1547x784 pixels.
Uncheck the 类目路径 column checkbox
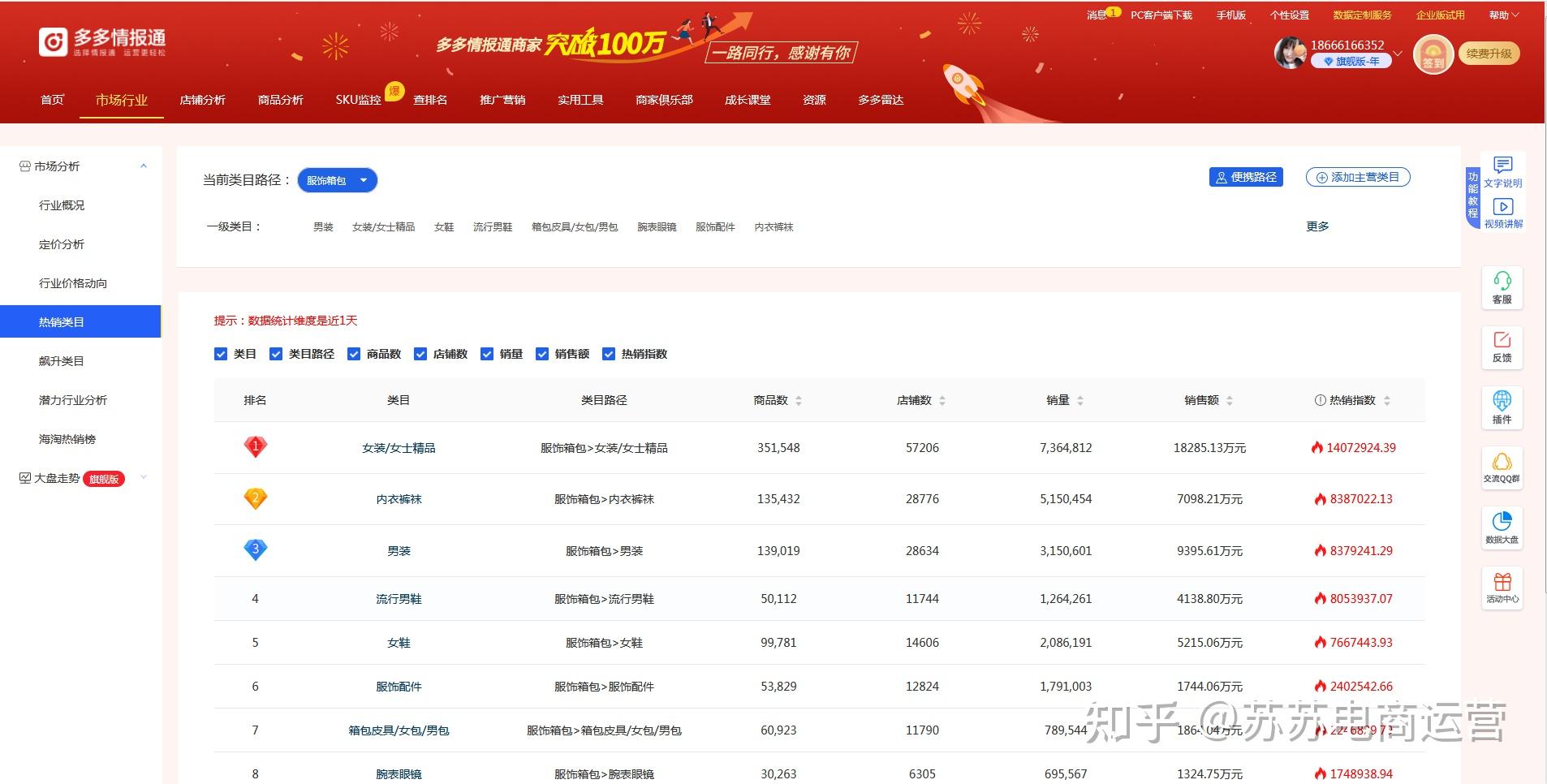click(x=276, y=354)
